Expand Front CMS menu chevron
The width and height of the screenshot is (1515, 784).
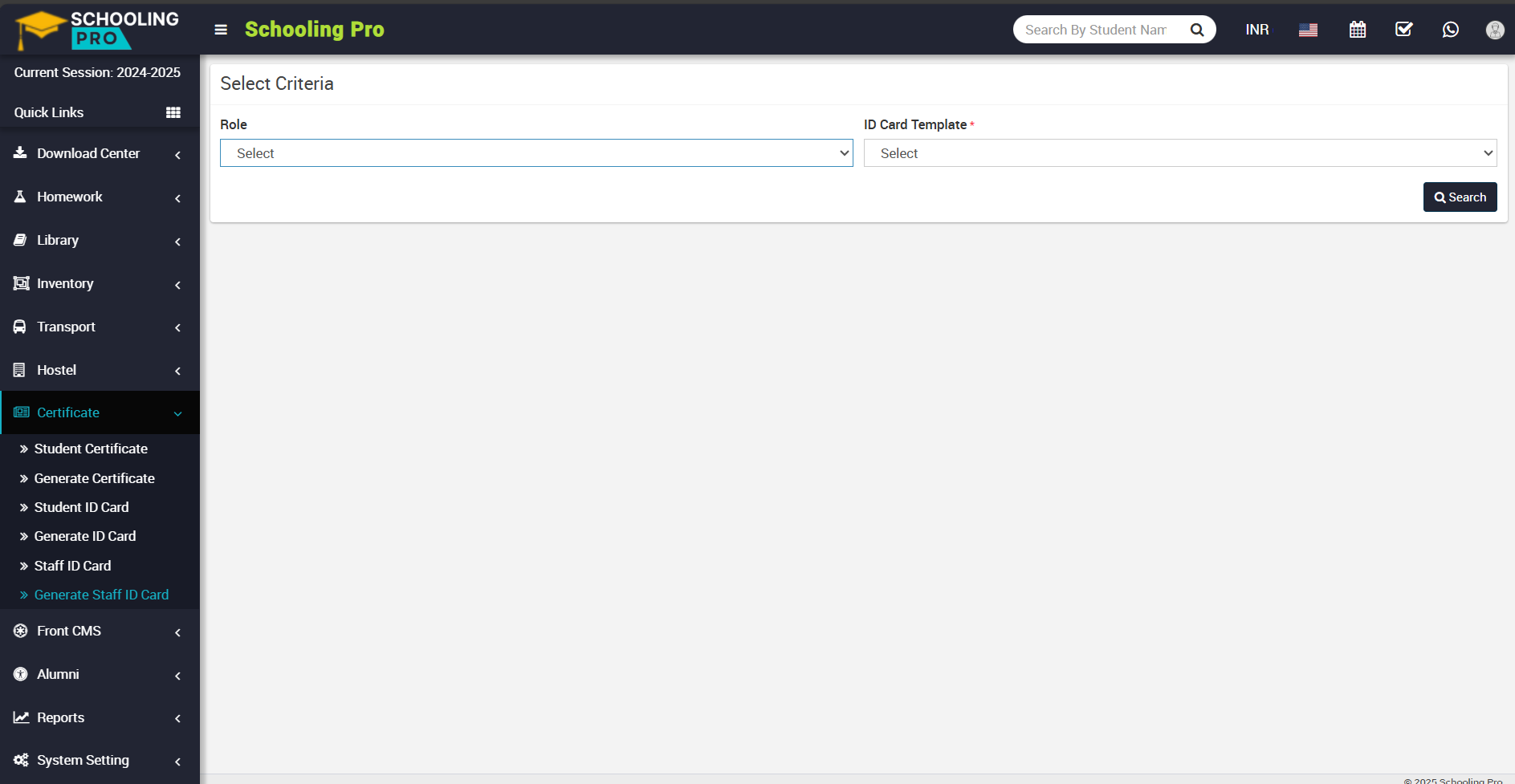point(177,632)
